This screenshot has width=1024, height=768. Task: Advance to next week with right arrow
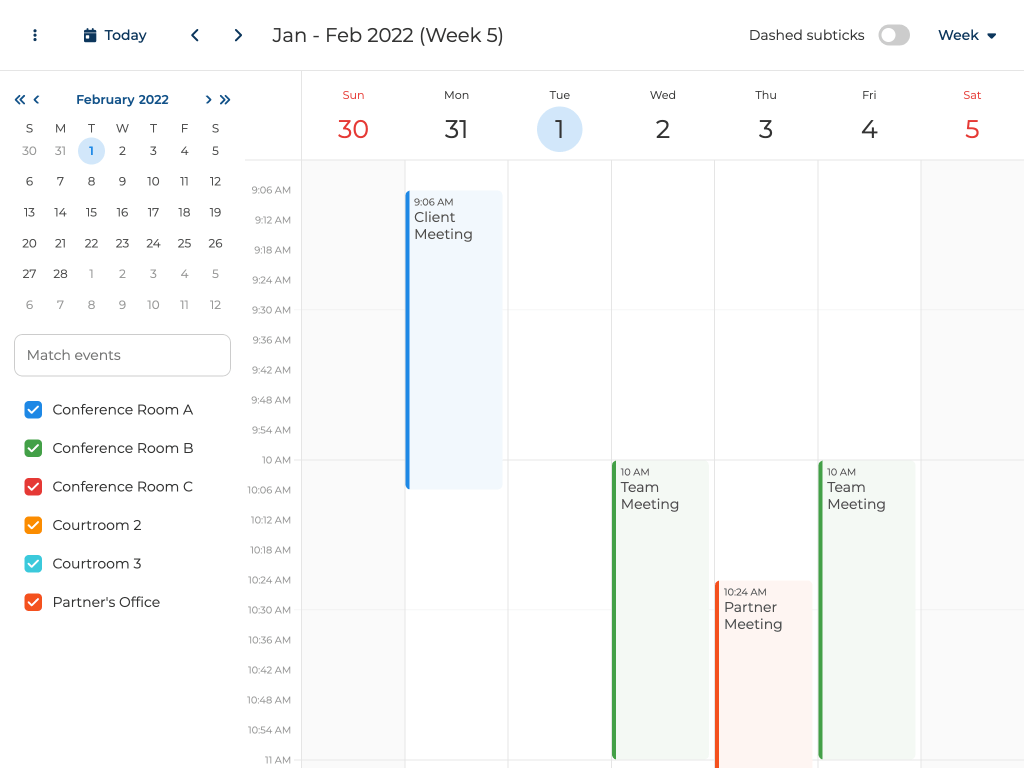click(238, 35)
